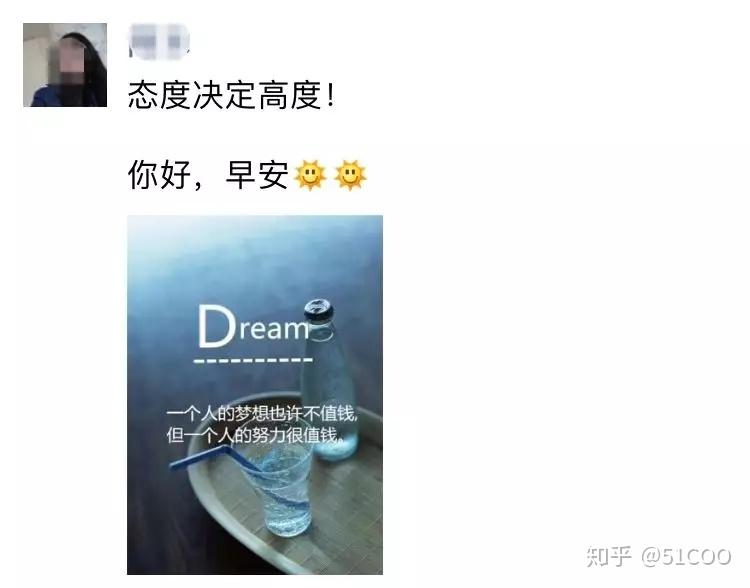Click the bottle cap in the photo
Viewport: 750px width, 588px height.
coord(319,310)
